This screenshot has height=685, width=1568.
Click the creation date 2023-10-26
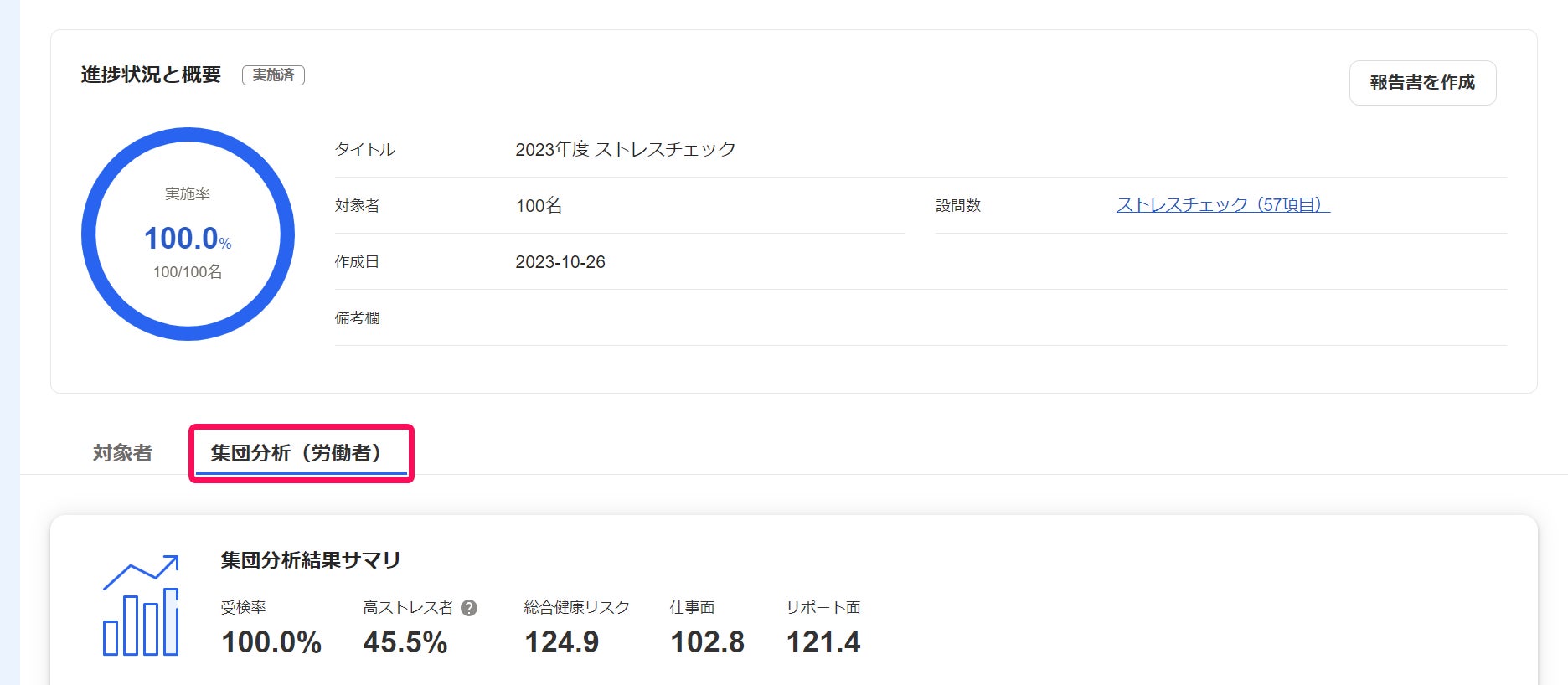tap(560, 262)
